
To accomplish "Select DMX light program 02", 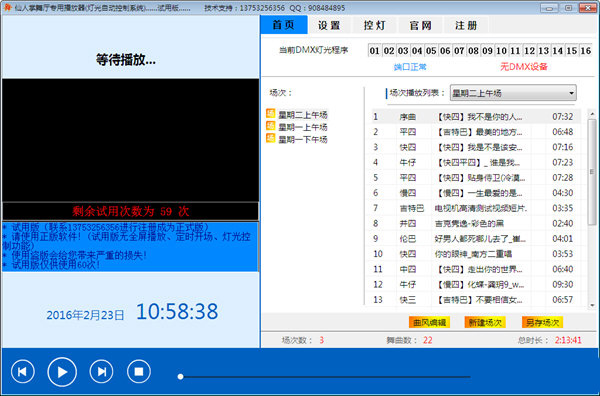I will coord(389,51).
